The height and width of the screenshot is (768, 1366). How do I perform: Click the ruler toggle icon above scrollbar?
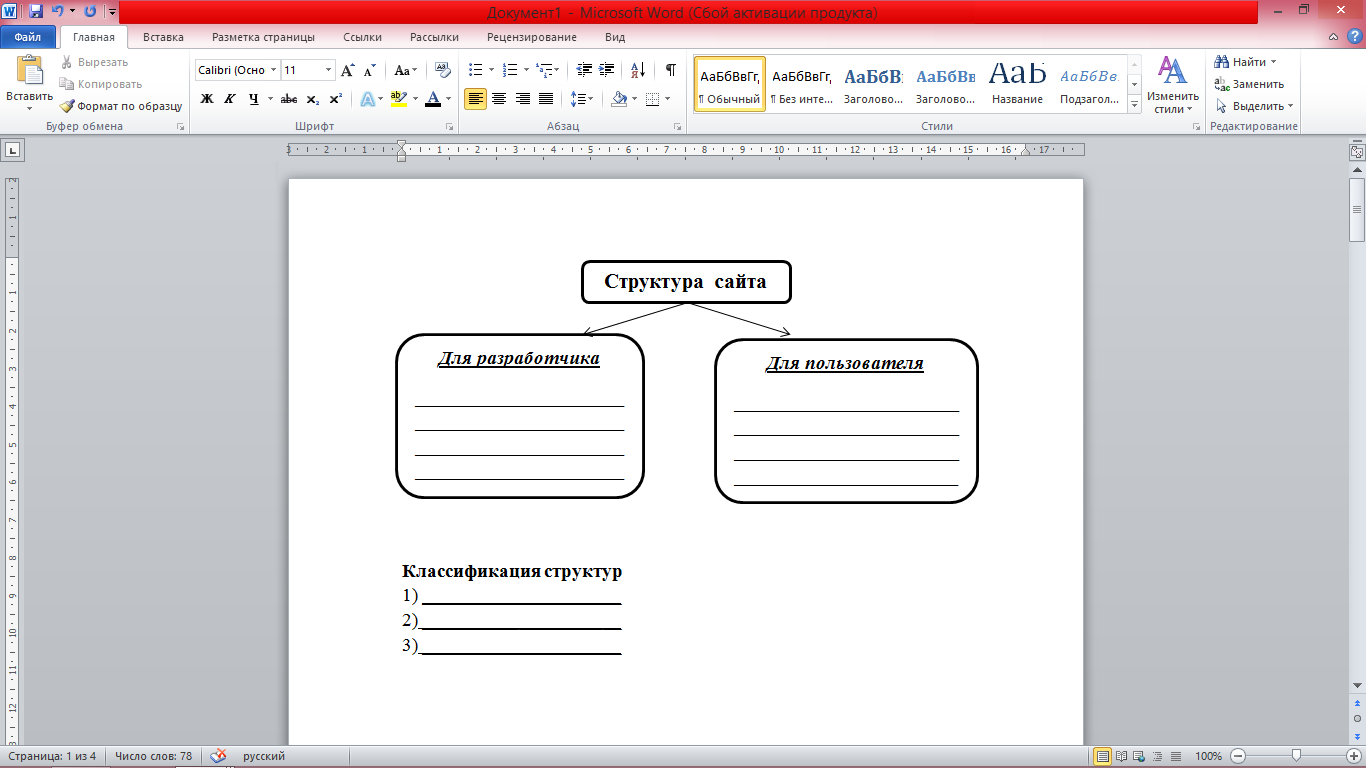pos(1357,152)
